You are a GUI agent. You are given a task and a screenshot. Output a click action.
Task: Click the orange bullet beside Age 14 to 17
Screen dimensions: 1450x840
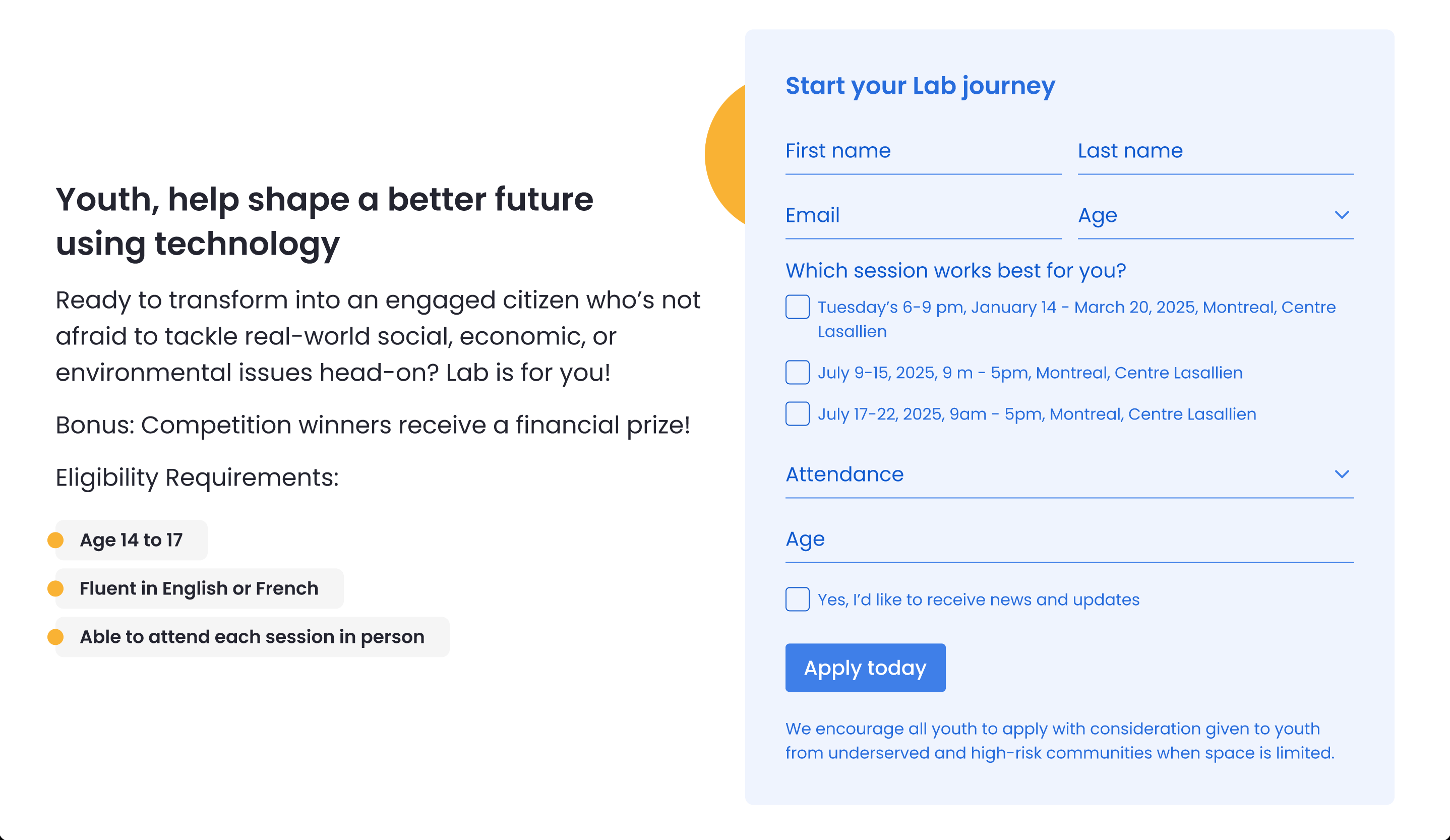[55, 539]
